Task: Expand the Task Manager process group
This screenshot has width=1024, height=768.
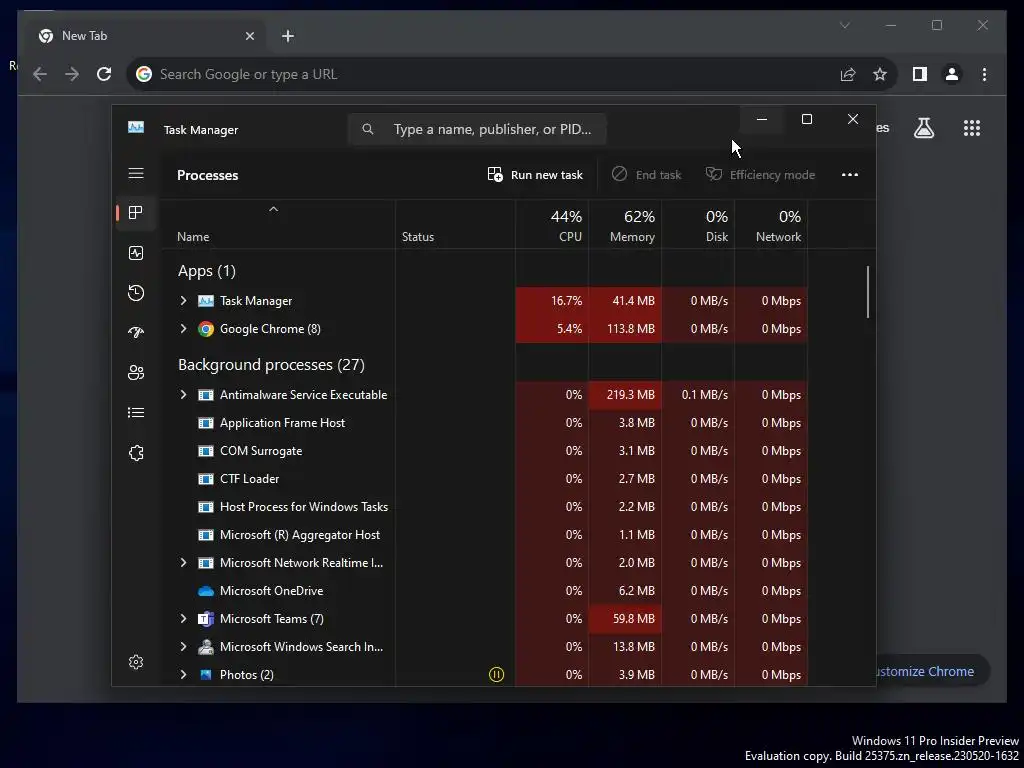Action: coord(184,300)
